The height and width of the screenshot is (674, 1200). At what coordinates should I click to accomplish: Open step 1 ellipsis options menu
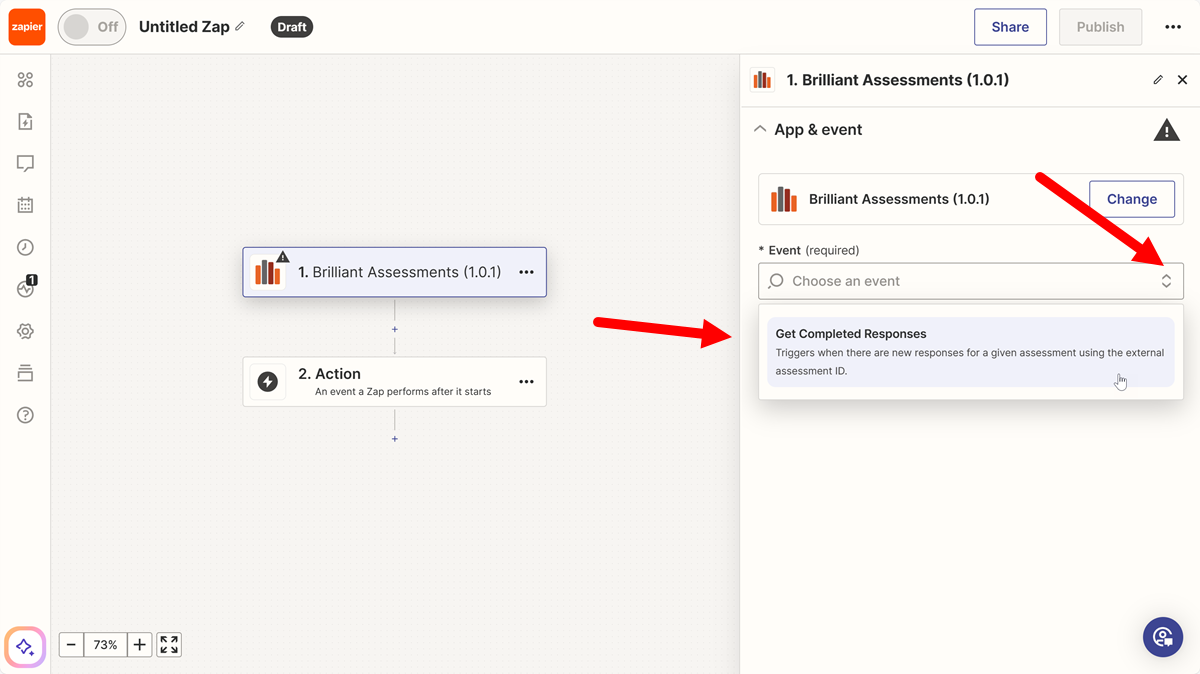(x=526, y=271)
